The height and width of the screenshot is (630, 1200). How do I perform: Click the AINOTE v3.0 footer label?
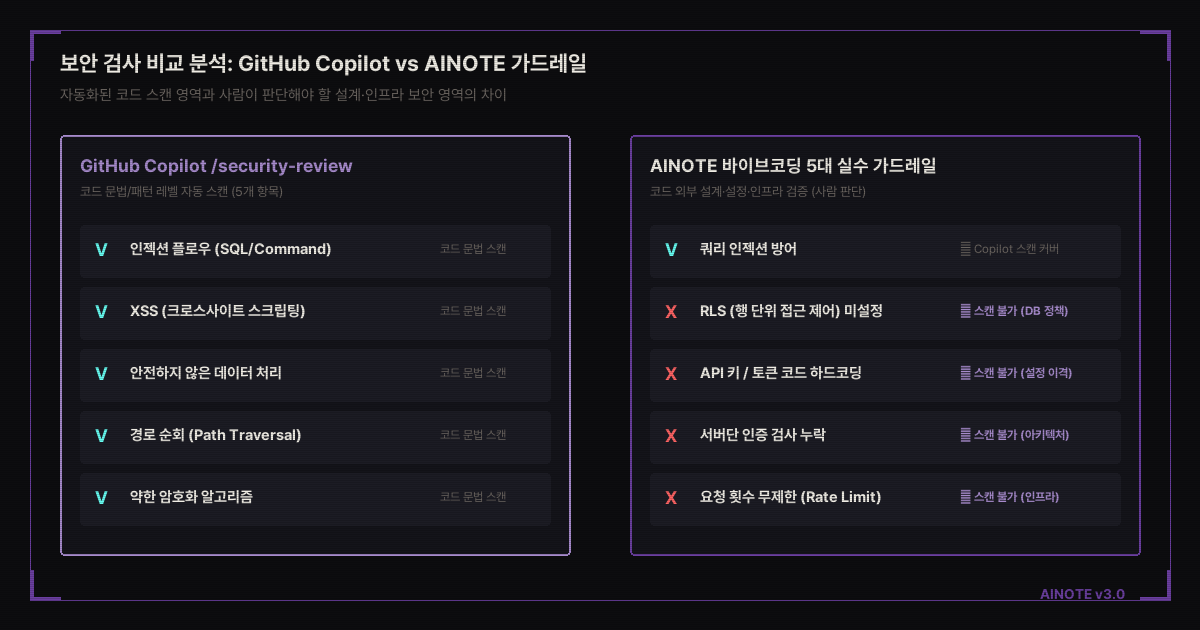(1082, 594)
